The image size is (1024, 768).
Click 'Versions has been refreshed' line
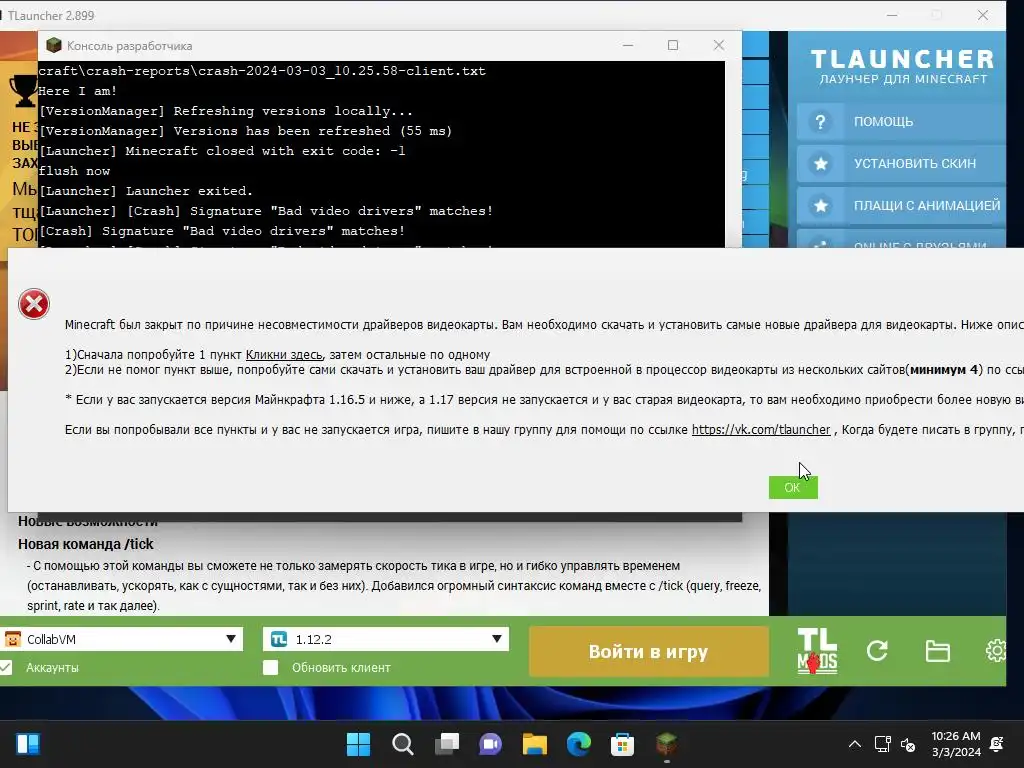click(245, 131)
